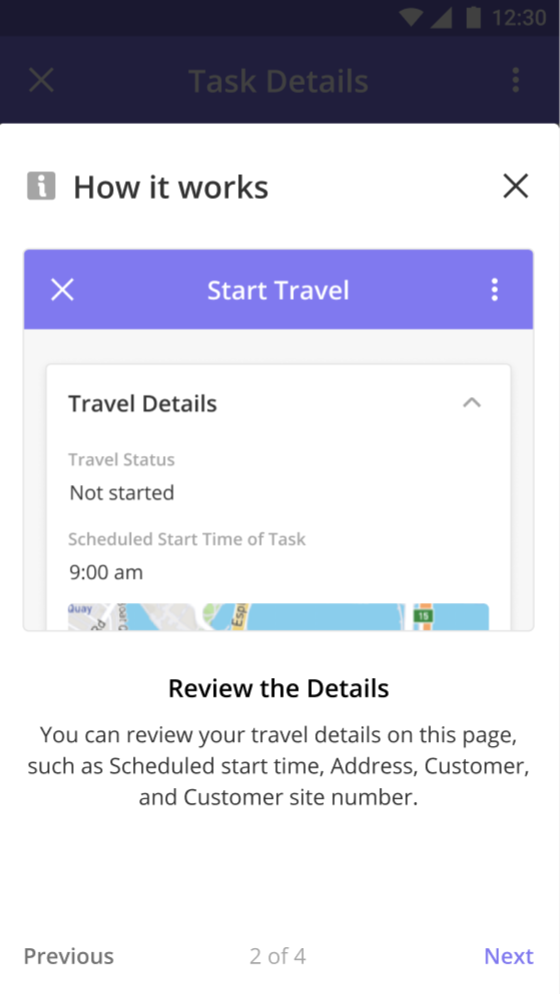Go back to the Previous tutorial step
Image resolution: width=560 pixels, height=994 pixels.
pos(68,956)
